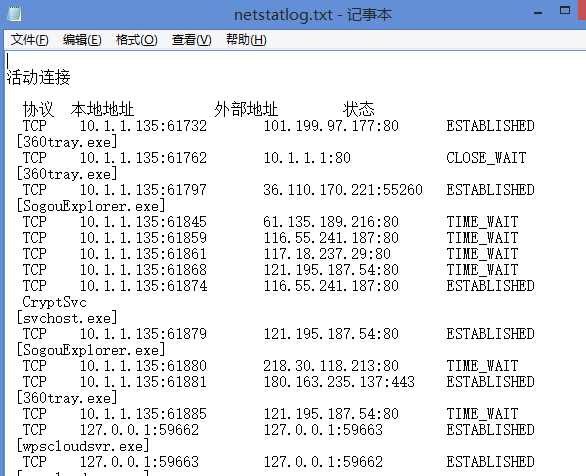Open the 格式(O) menu
Screen dimensions: 586x476
click(137, 40)
